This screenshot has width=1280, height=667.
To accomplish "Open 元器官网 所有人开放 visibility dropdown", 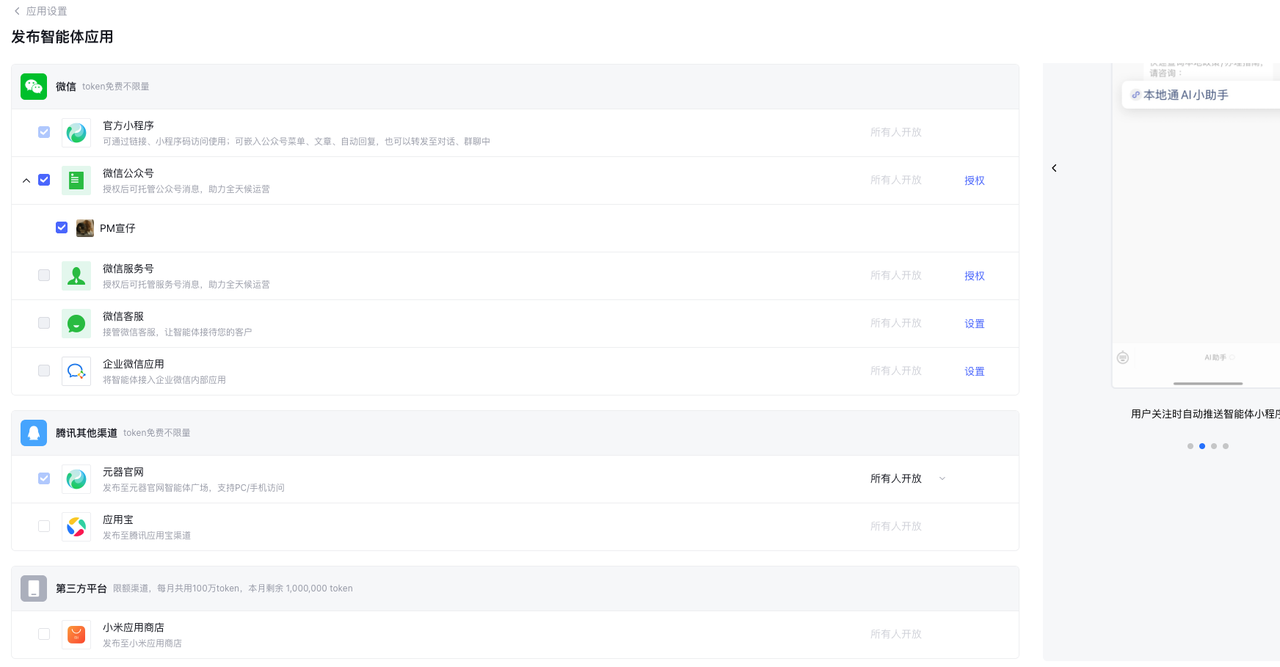I will click(x=908, y=479).
